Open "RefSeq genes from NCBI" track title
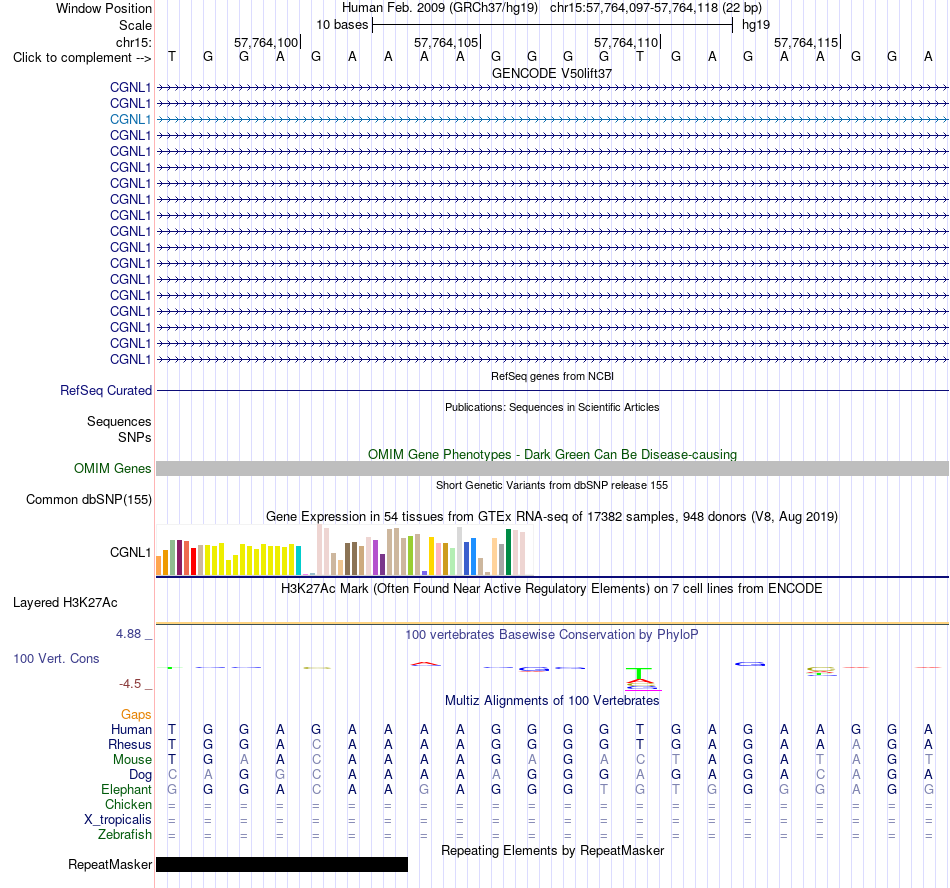Viewport: 950px width, 888px height. click(x=552, y=376)
